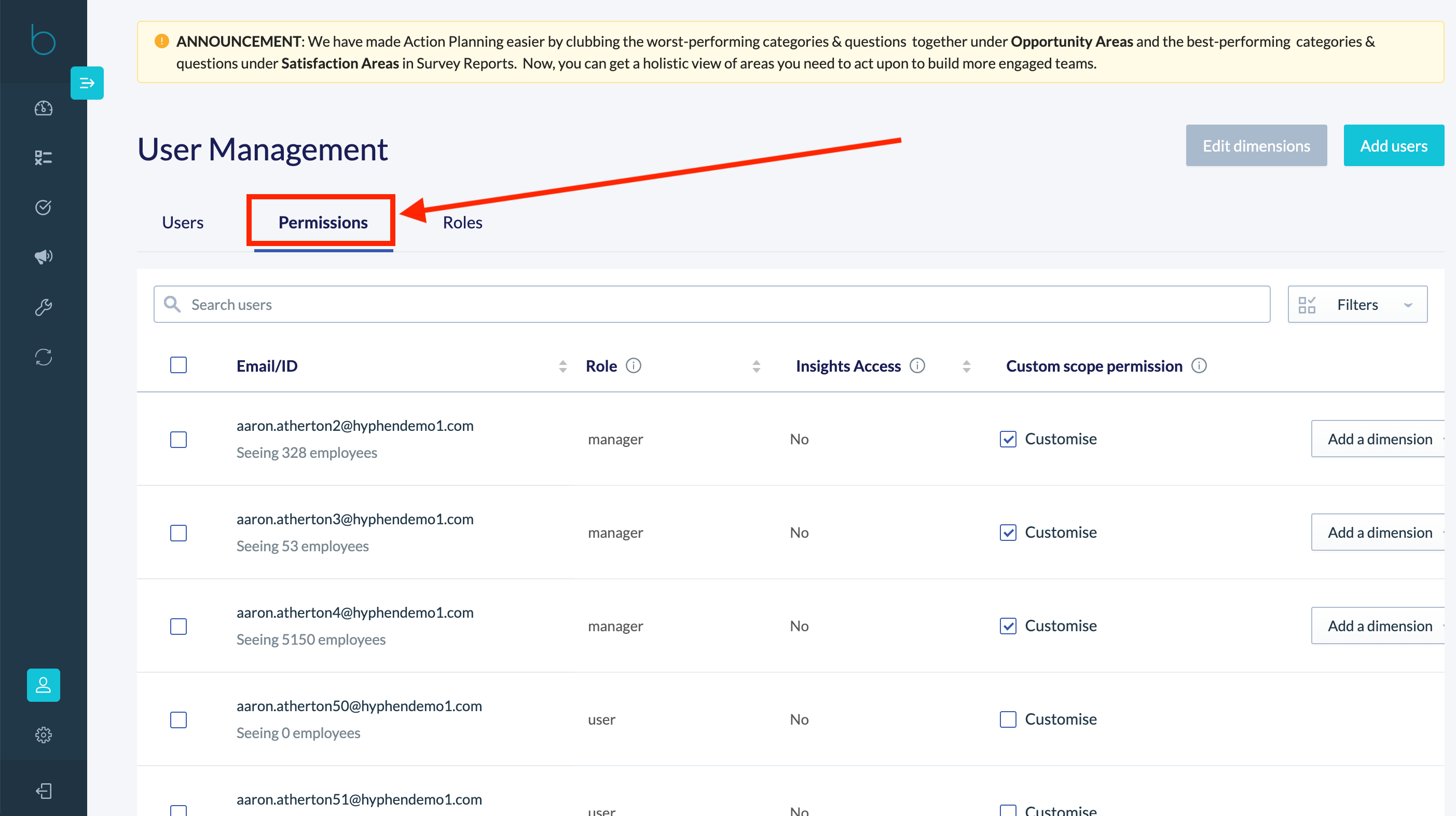Click 'Seeing 328 employees' text
The image size is (1456, 816).
(306, 453)
